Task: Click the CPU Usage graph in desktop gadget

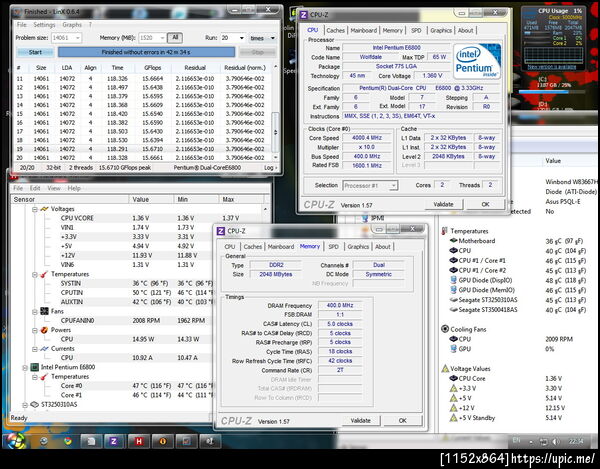Action: click(x=553, y=56)
